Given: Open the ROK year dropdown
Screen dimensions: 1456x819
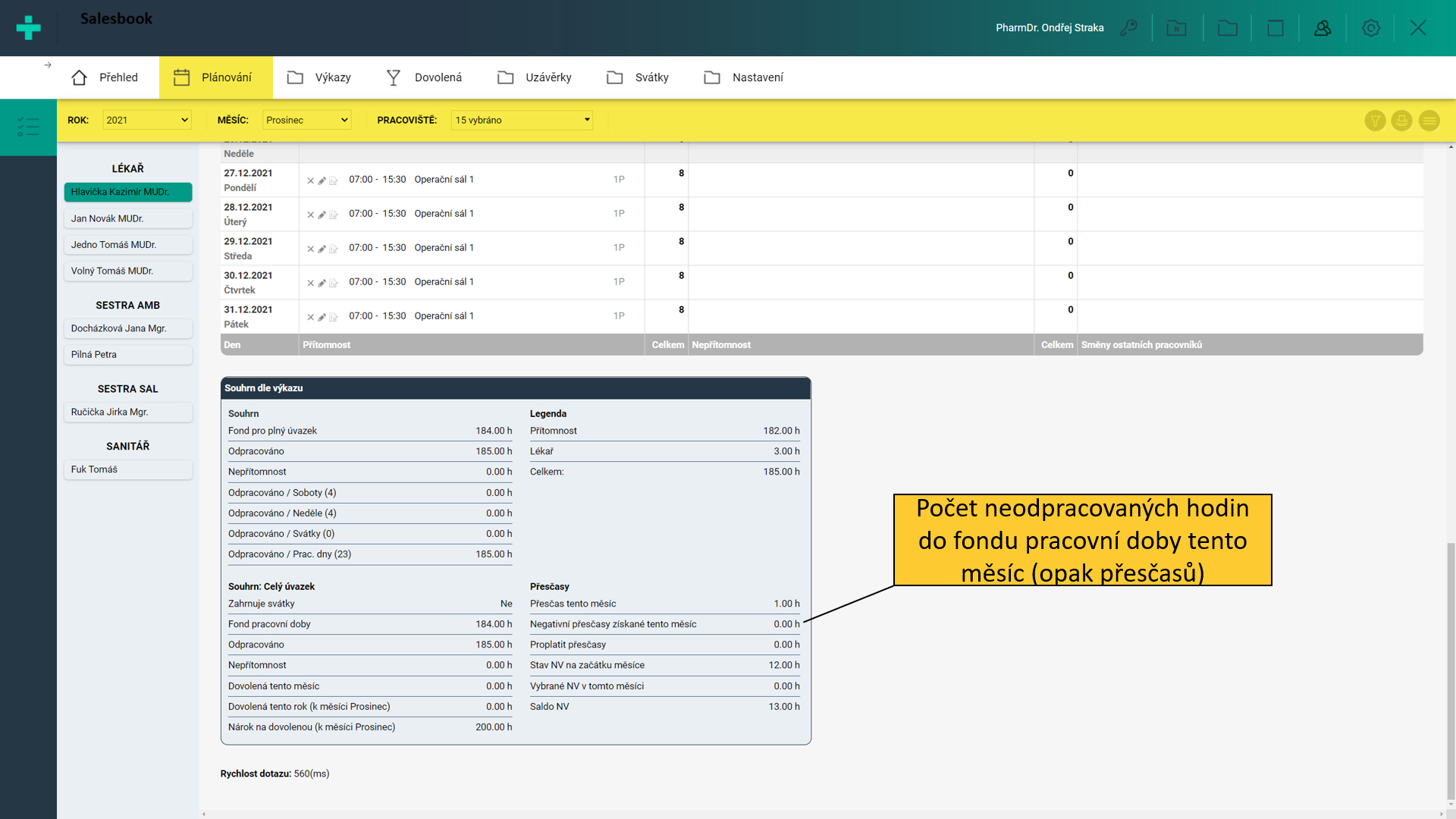Looking at the screenshot, I should (147, 120).
